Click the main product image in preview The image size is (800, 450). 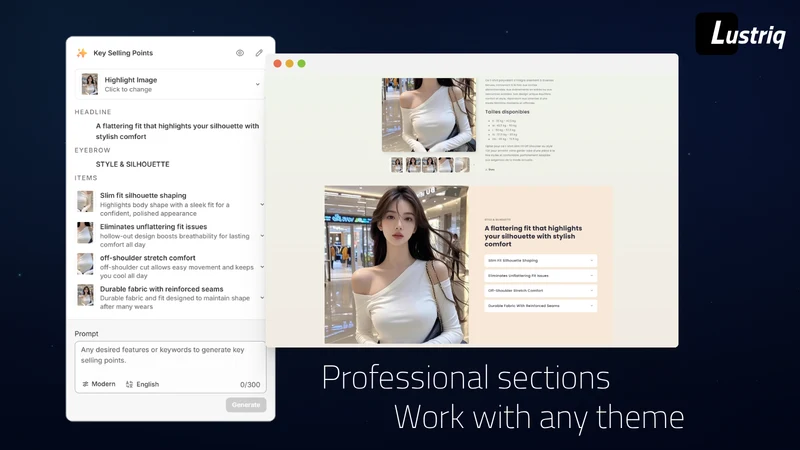coord(429,115)
